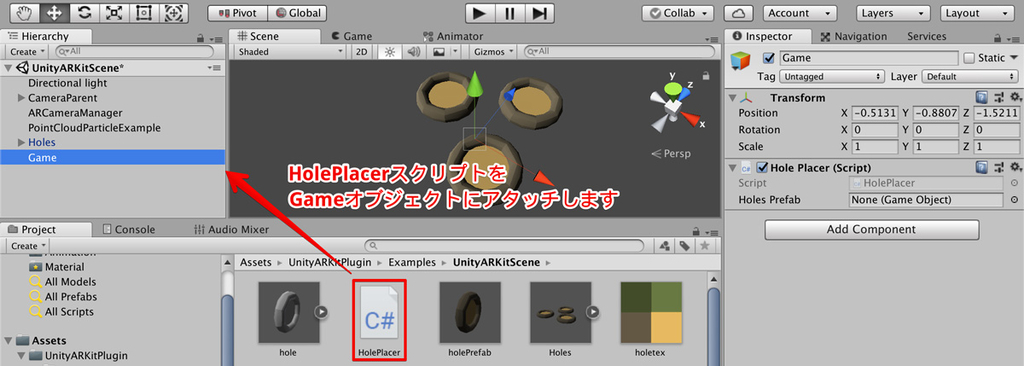Screen dimensions: 1024x366
Task: Focus the Hierarchy search field
Action: [135, 51]
